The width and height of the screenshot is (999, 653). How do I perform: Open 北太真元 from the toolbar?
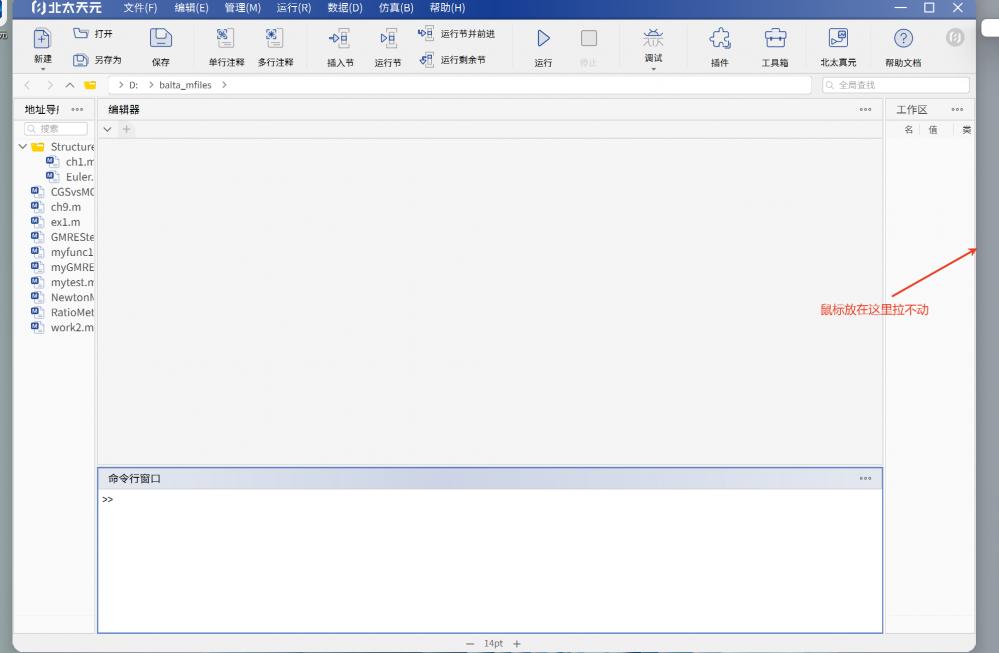point(839,45)
